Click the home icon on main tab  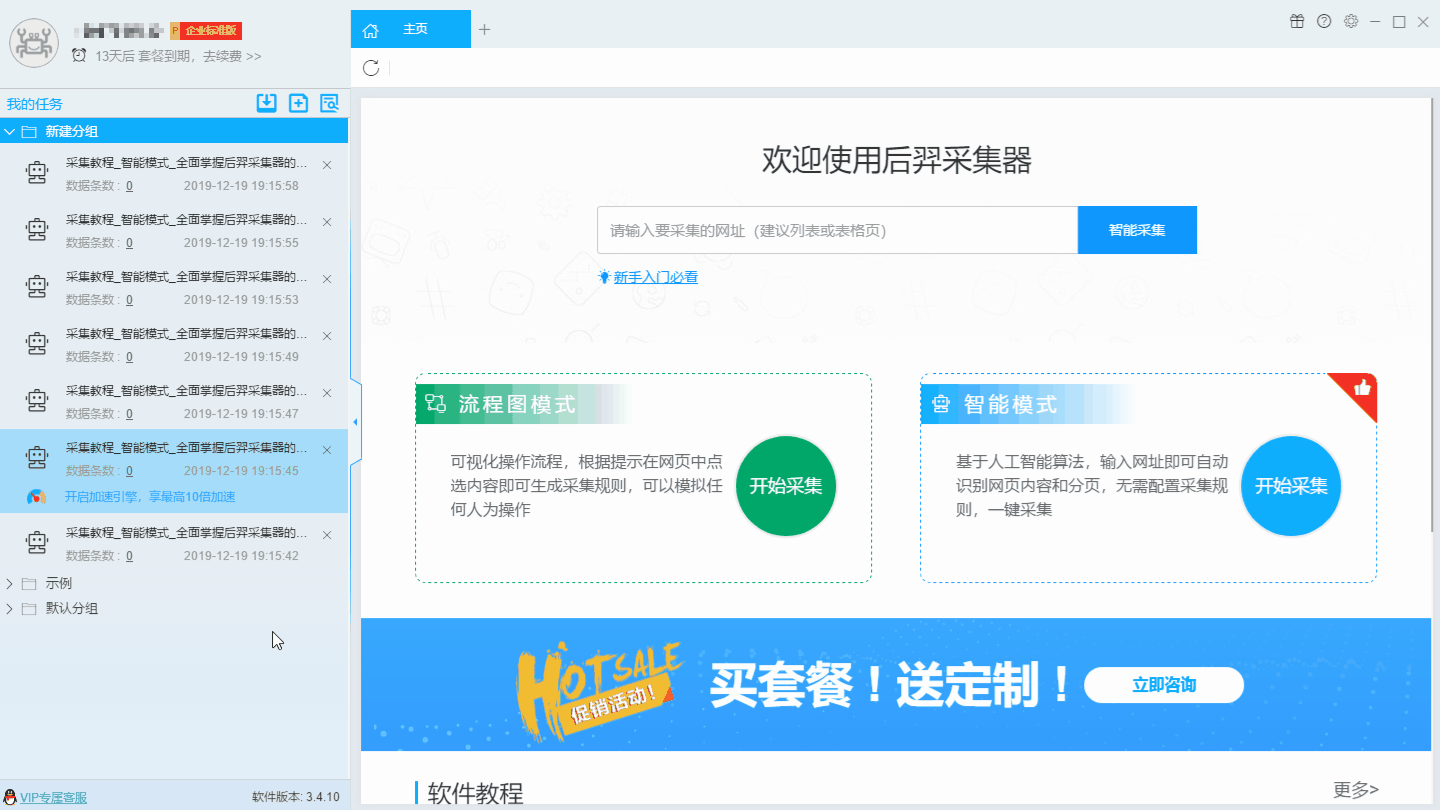[x=371, y=30]
